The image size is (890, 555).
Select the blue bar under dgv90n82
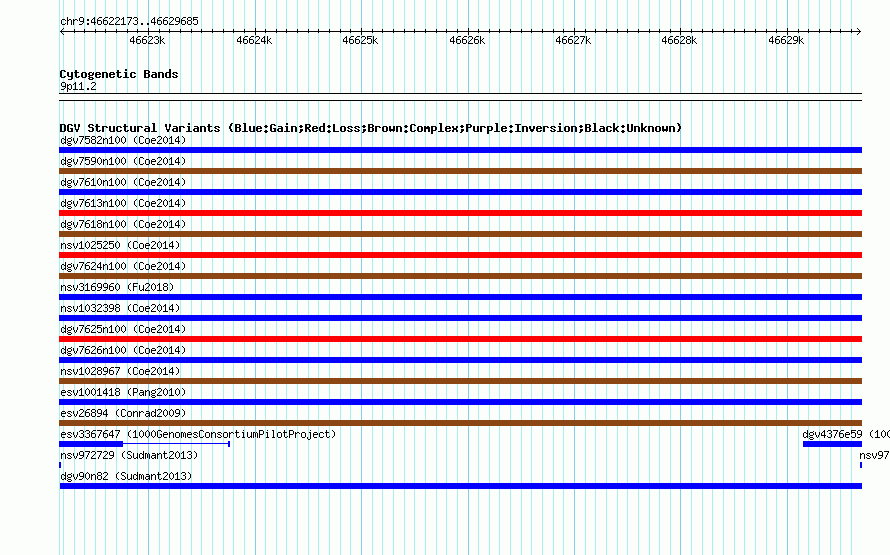pos(460,486)
